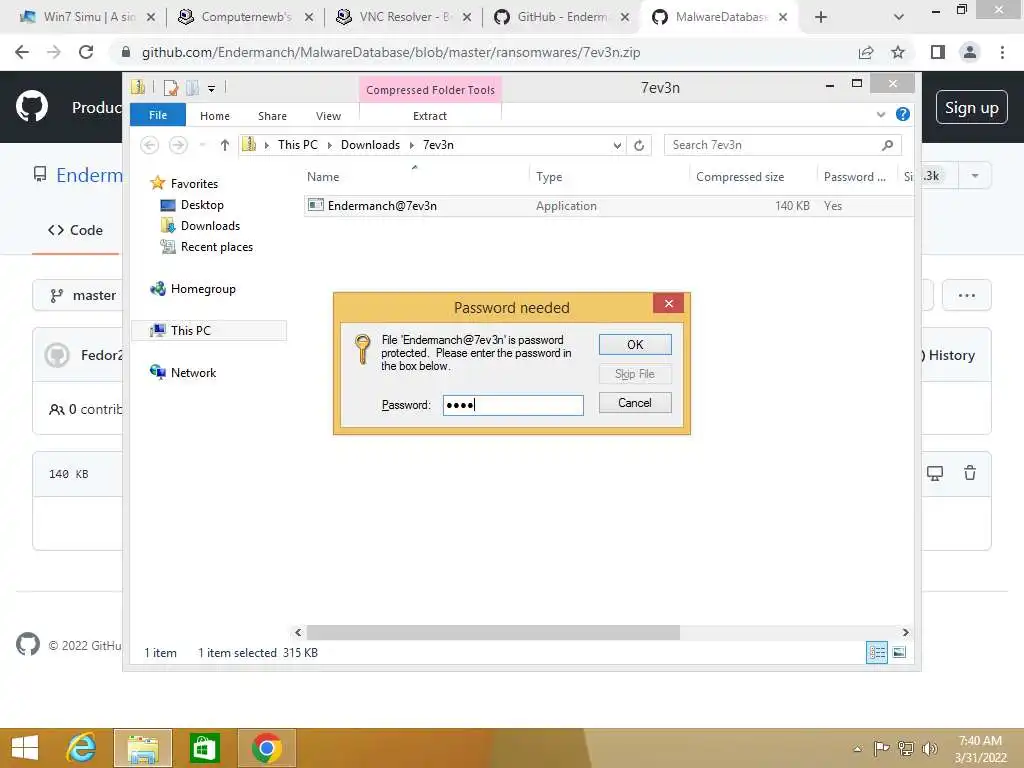Open Internet Explorer from taskbar

pos(82,748)
